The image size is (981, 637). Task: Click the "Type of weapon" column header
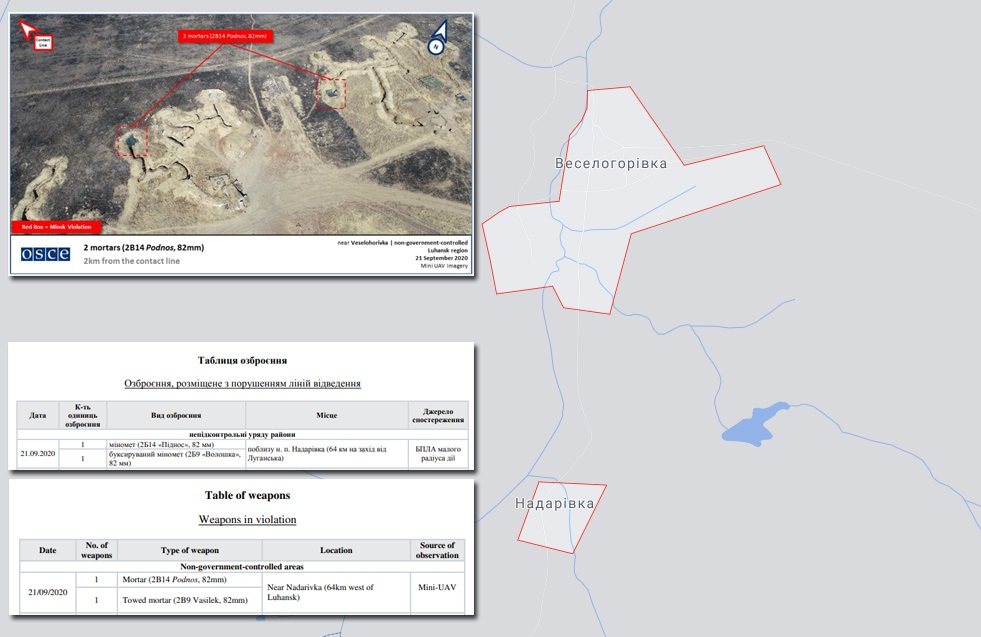tap(189, 550)
